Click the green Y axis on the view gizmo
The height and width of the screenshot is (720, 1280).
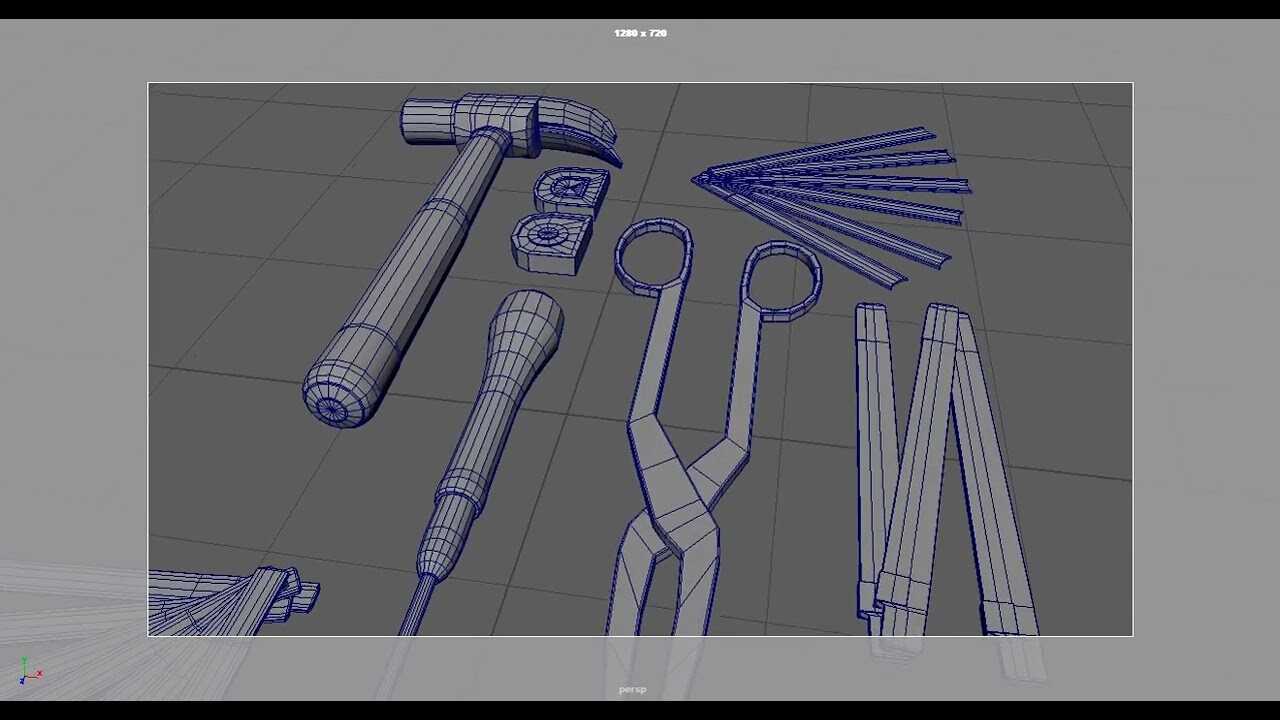(24, 660)
